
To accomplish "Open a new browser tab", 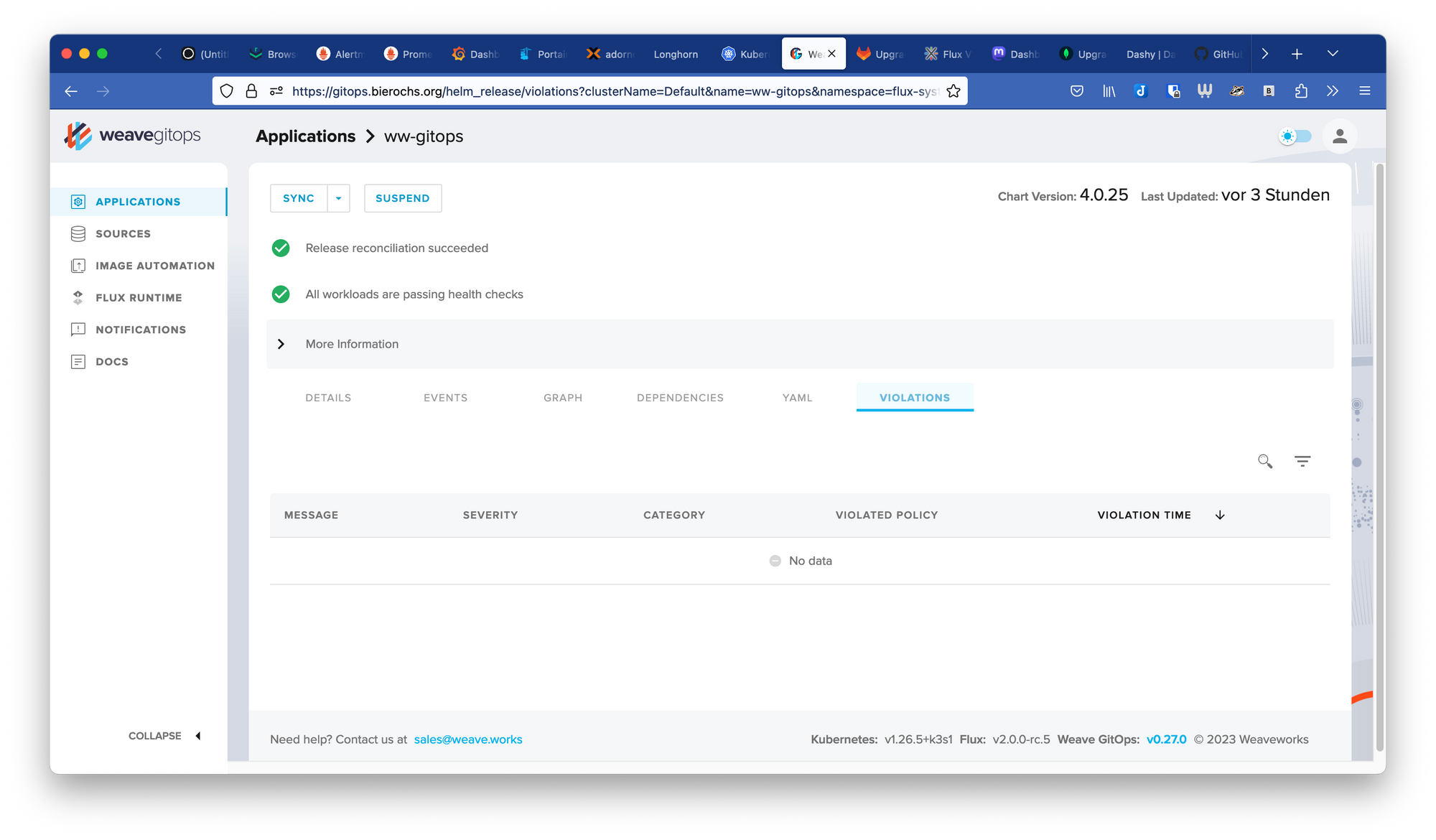I will click(1297, 54).
